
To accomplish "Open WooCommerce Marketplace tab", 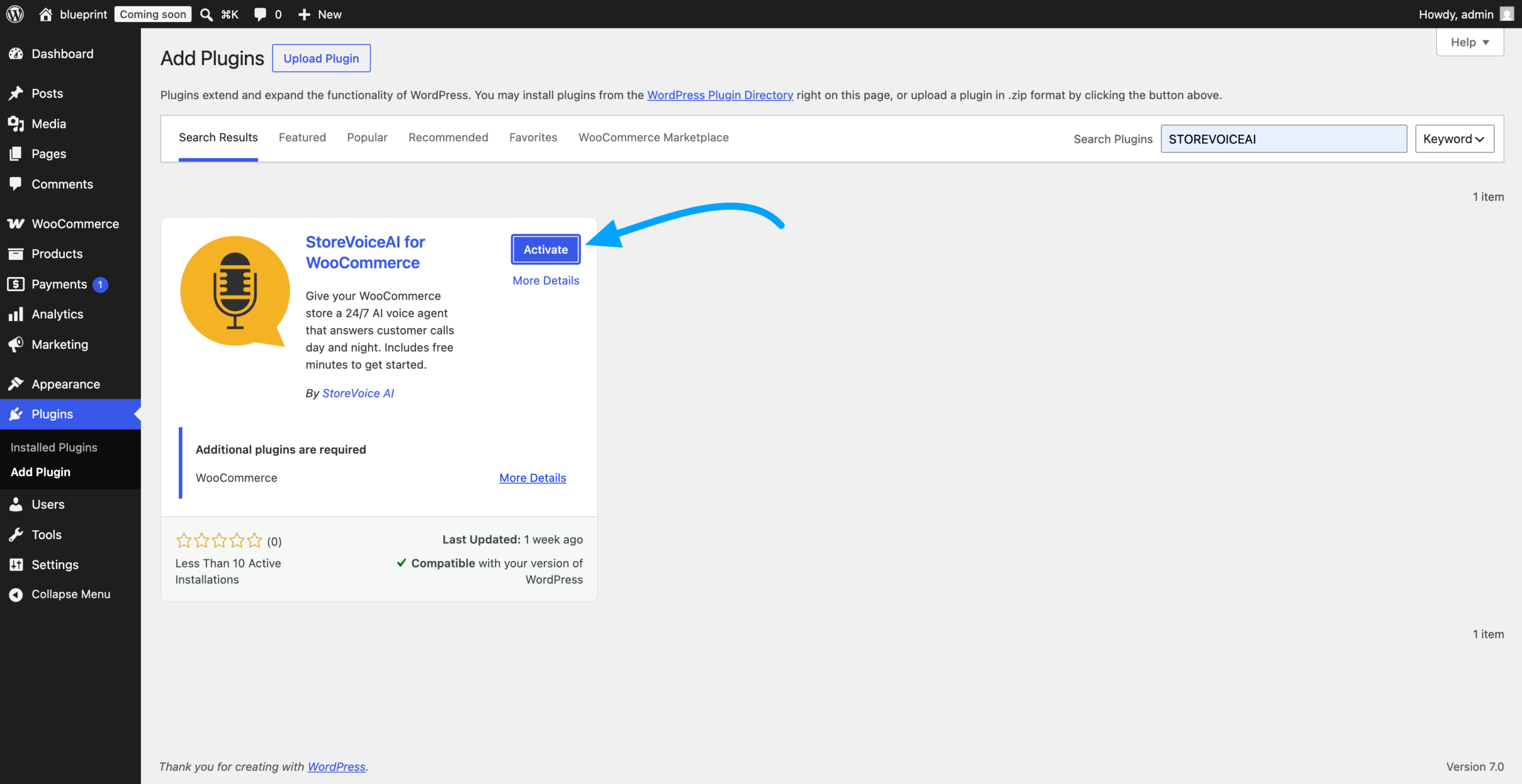I will (x=653, y=137).
